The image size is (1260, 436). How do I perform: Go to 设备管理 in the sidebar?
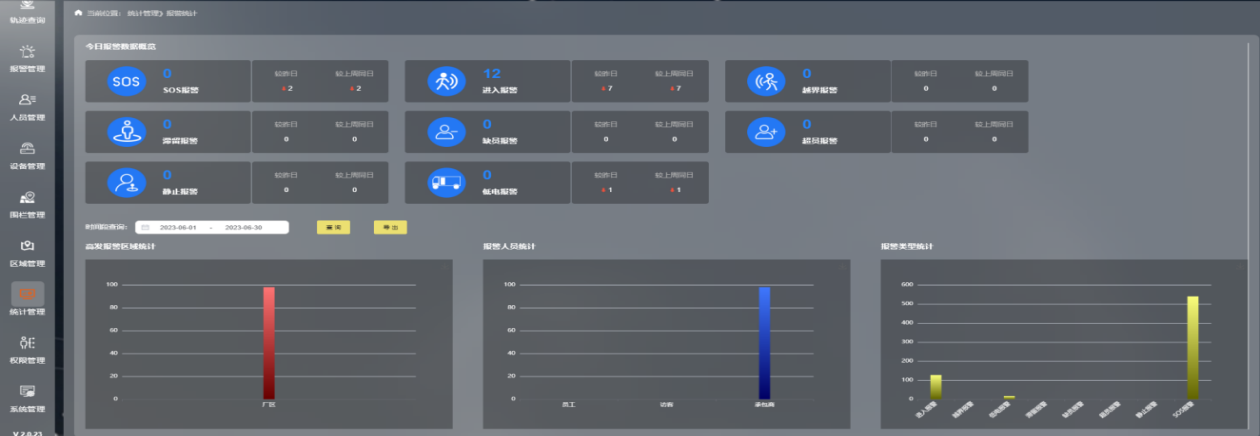(27, 155)
